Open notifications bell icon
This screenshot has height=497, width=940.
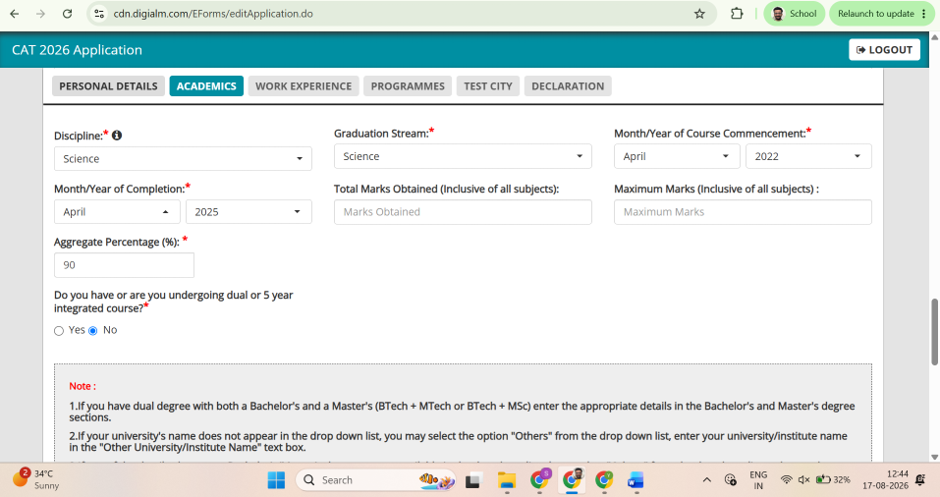[920, 480]
